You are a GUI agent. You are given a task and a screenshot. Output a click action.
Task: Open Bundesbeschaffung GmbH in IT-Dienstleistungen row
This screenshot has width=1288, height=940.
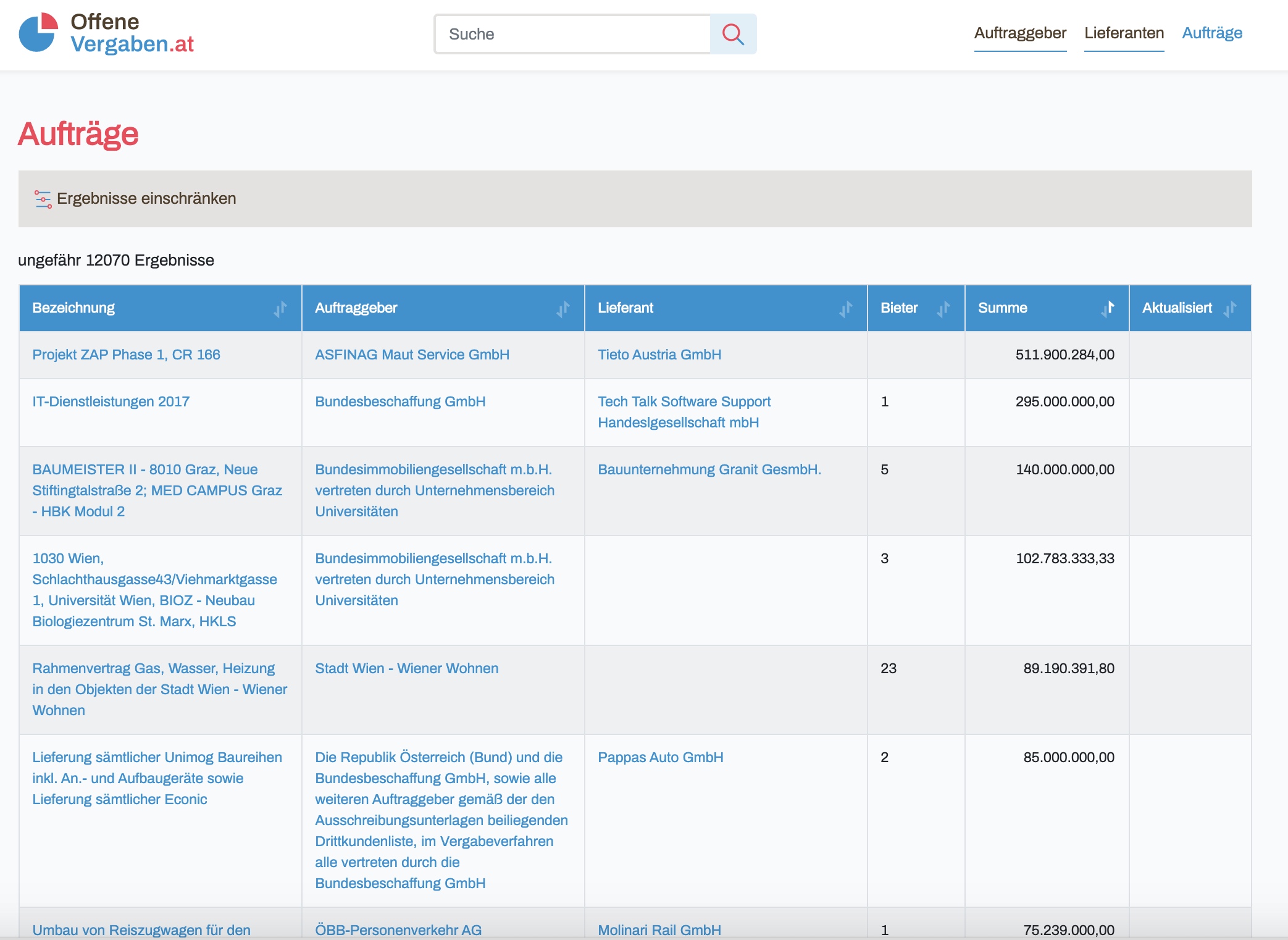(400, 401)
